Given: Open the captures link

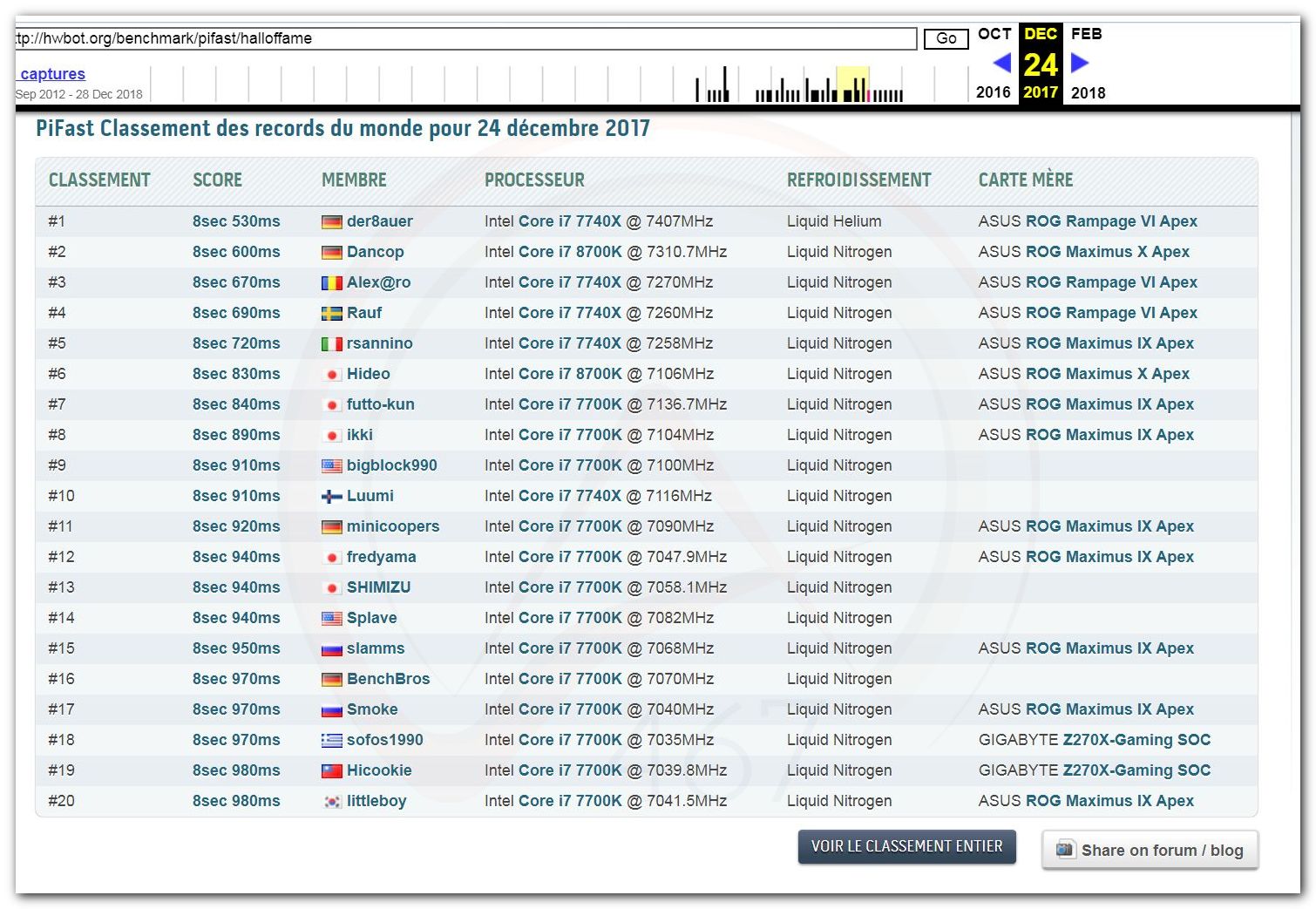Looking at the screenshot, I should [52, 74].
